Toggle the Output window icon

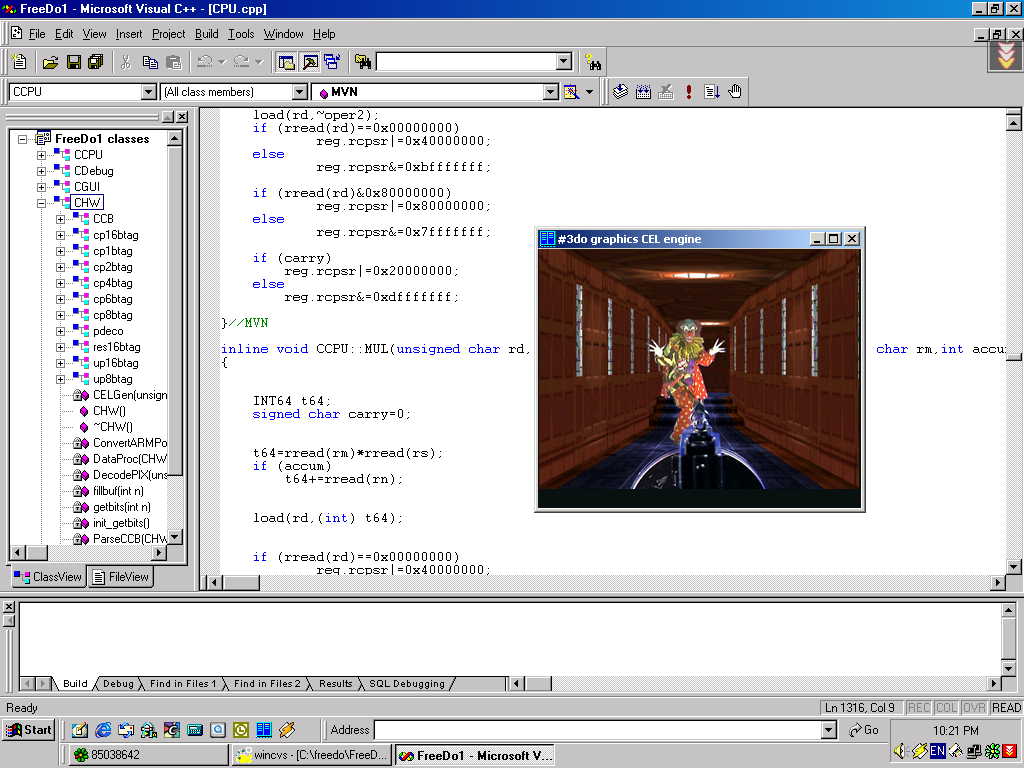tap(310, 62)
